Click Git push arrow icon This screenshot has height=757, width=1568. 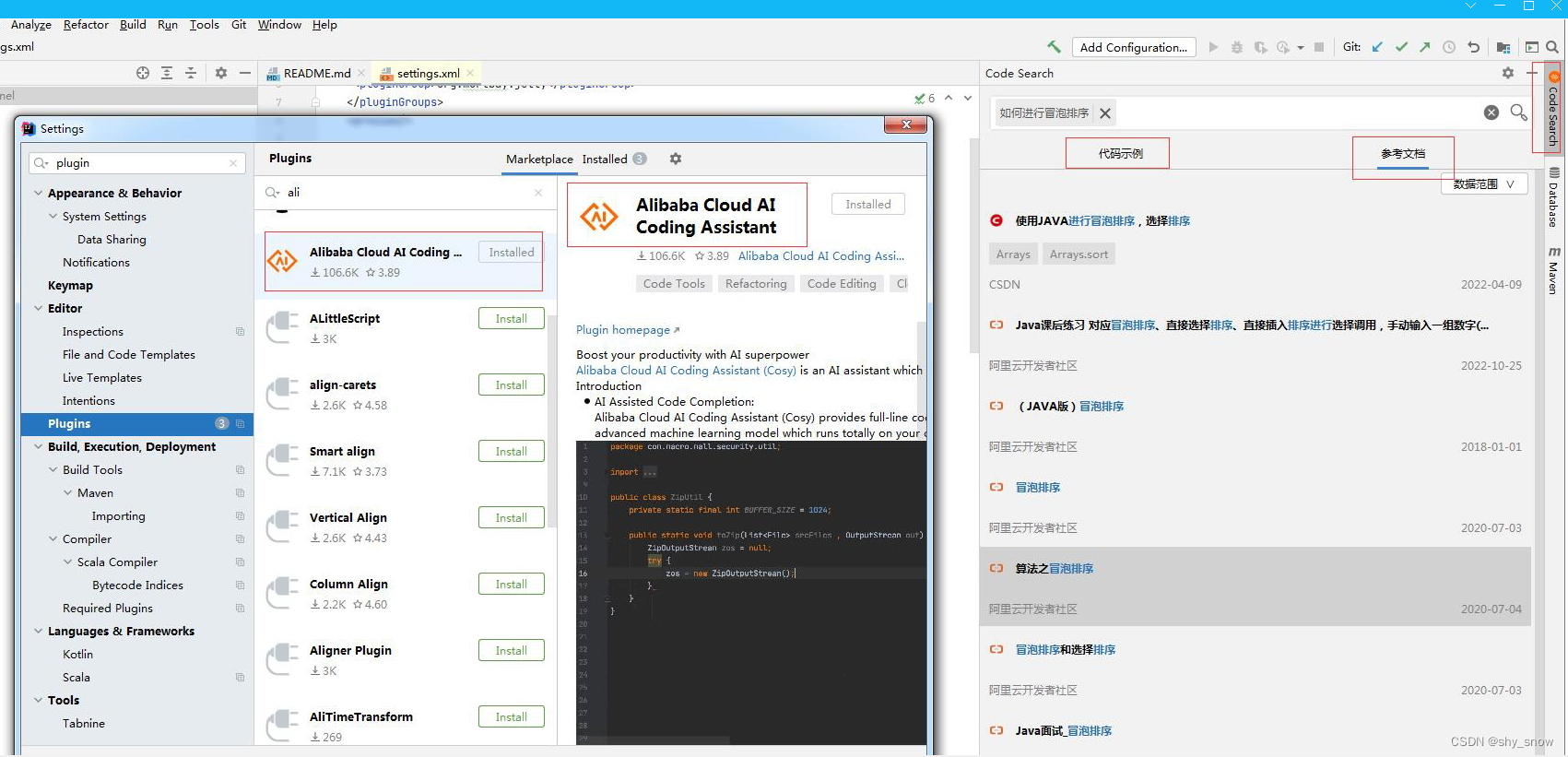[1425, 47]
